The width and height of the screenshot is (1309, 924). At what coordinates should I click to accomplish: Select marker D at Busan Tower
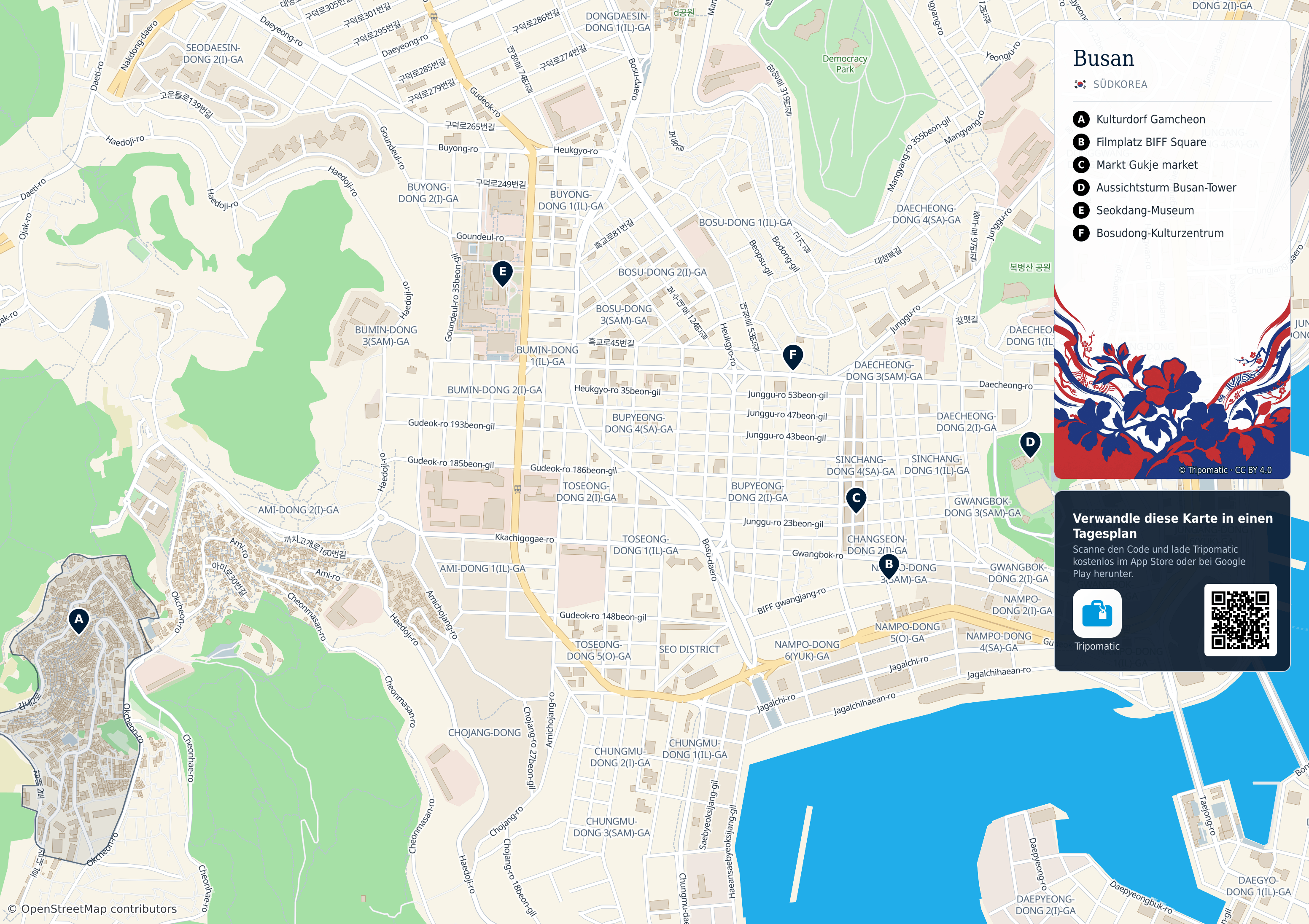pos(1030,443)
